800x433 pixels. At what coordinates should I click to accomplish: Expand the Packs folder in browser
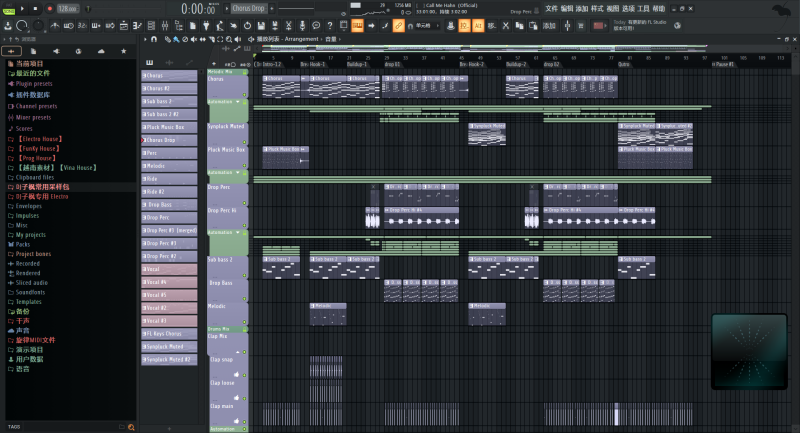[x=19, y=244]
